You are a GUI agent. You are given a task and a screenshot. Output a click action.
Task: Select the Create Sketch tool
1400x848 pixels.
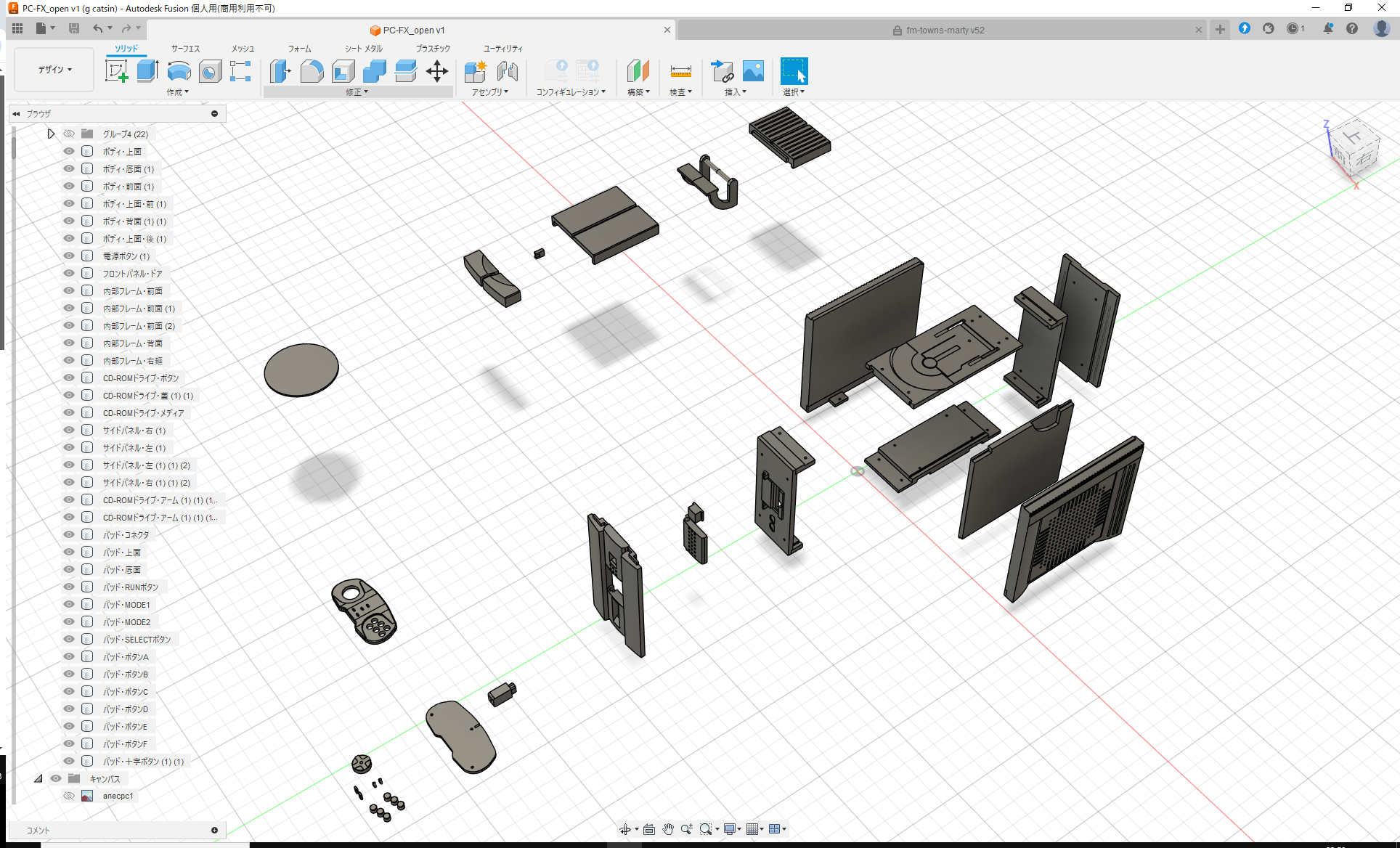coord(116,71)
